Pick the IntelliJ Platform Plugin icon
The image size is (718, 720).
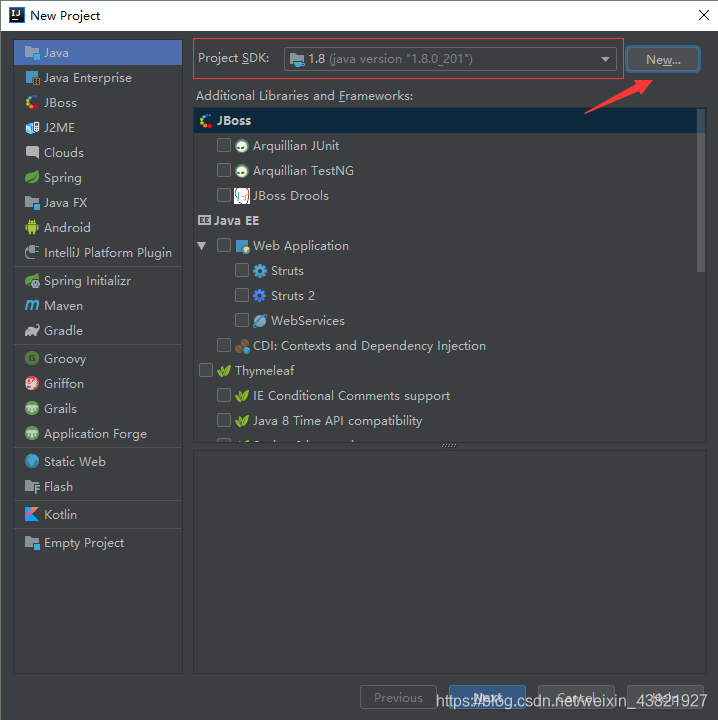pos(32,253)
